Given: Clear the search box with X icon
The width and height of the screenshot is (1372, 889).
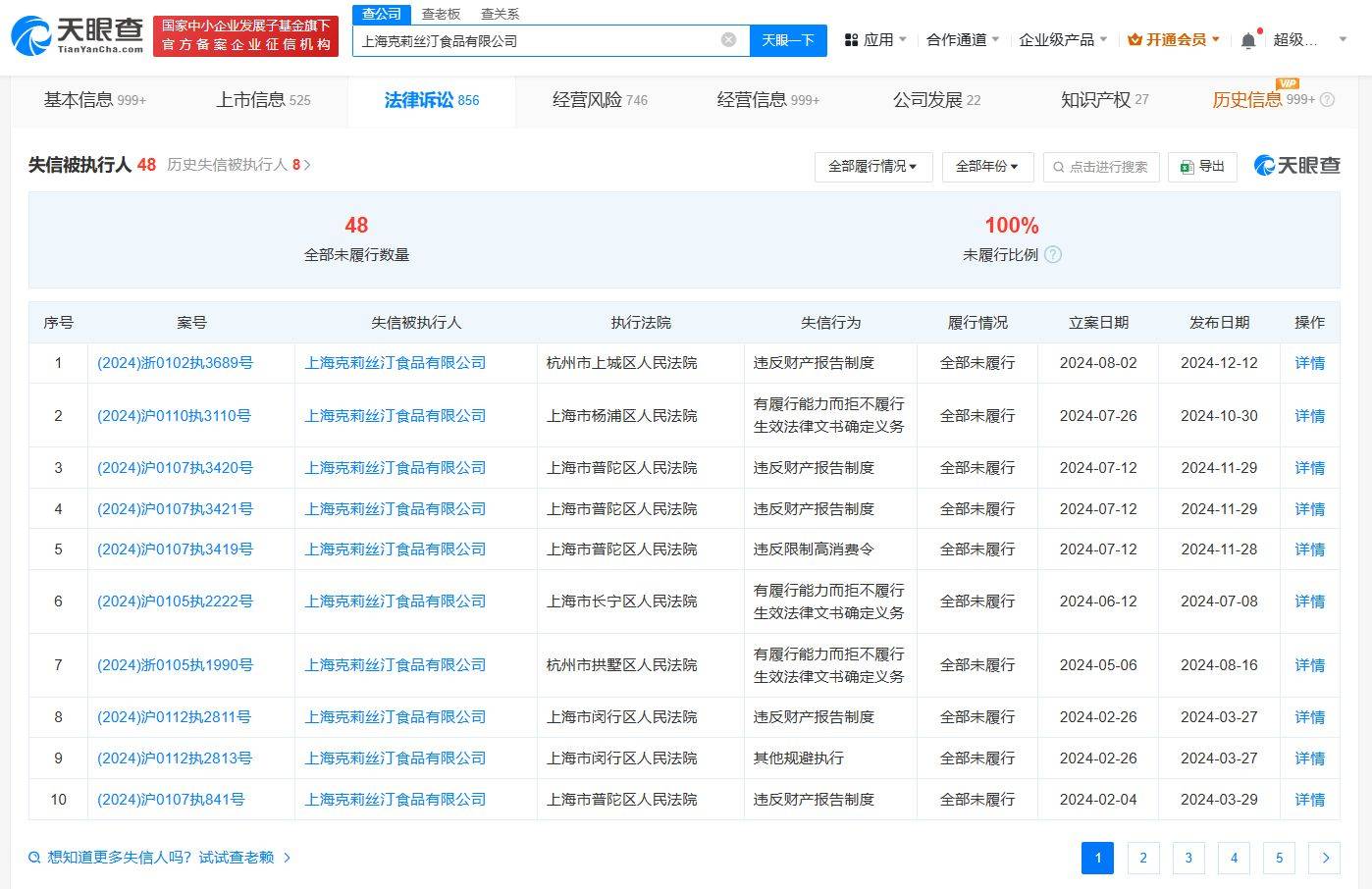Looking at the screenshot, I should tap(728, 40).
